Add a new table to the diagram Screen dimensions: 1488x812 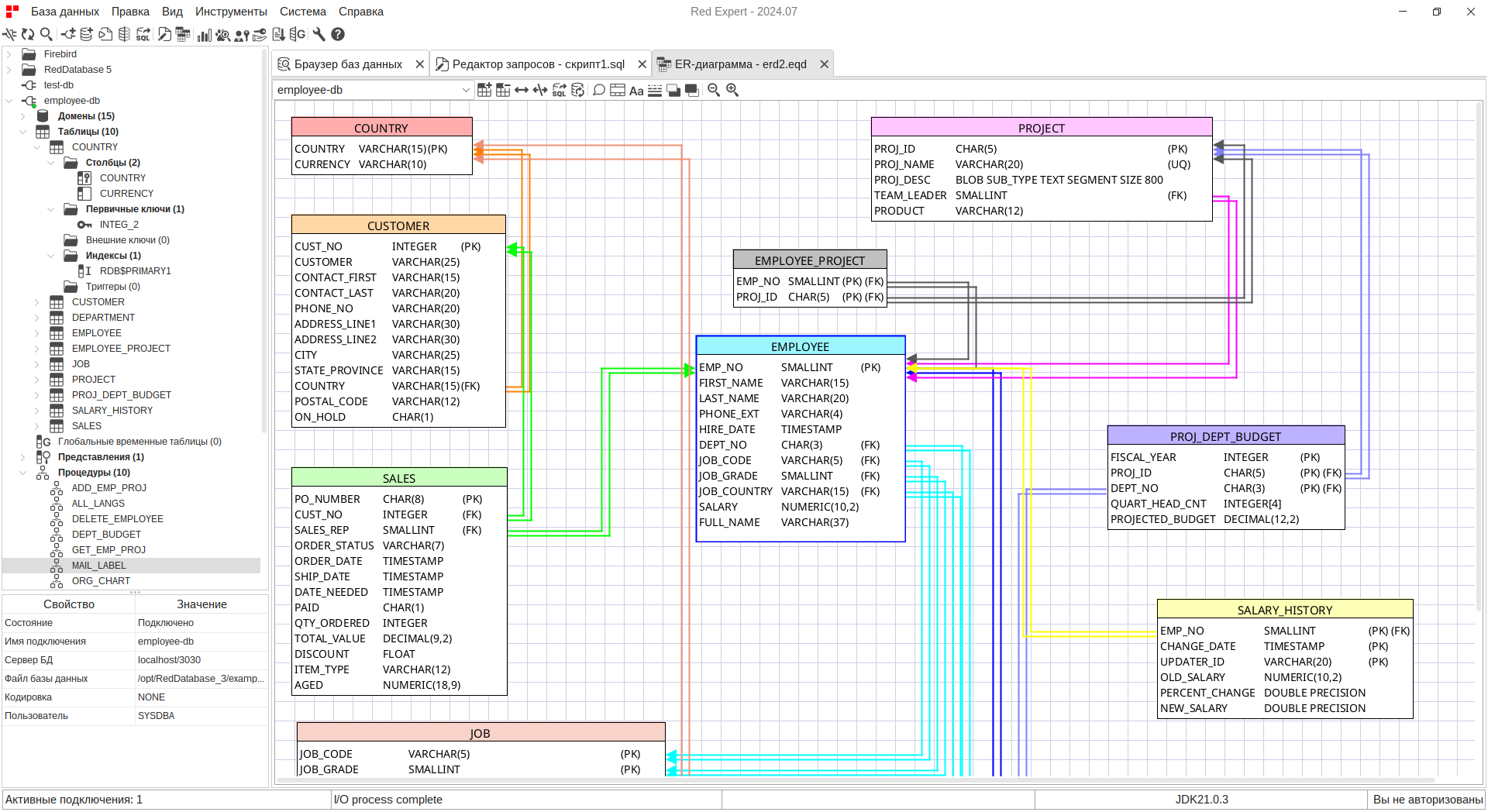tap(484, 90)
